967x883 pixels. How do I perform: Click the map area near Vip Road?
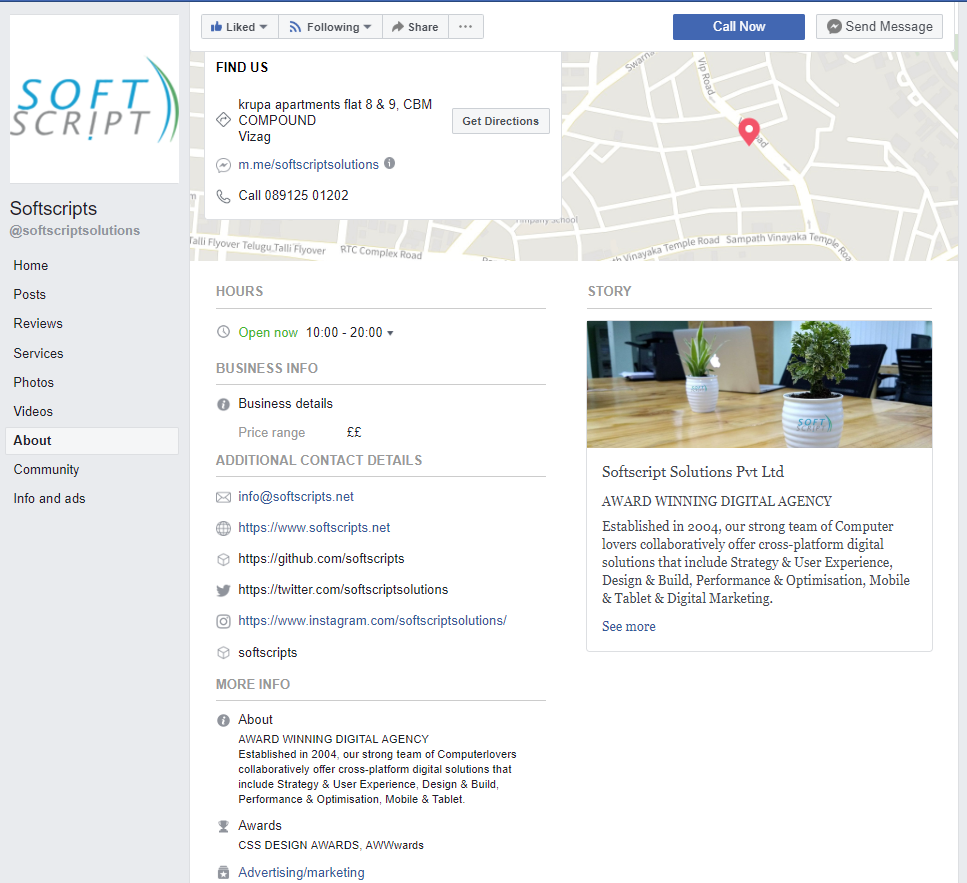tap(706, 75)
